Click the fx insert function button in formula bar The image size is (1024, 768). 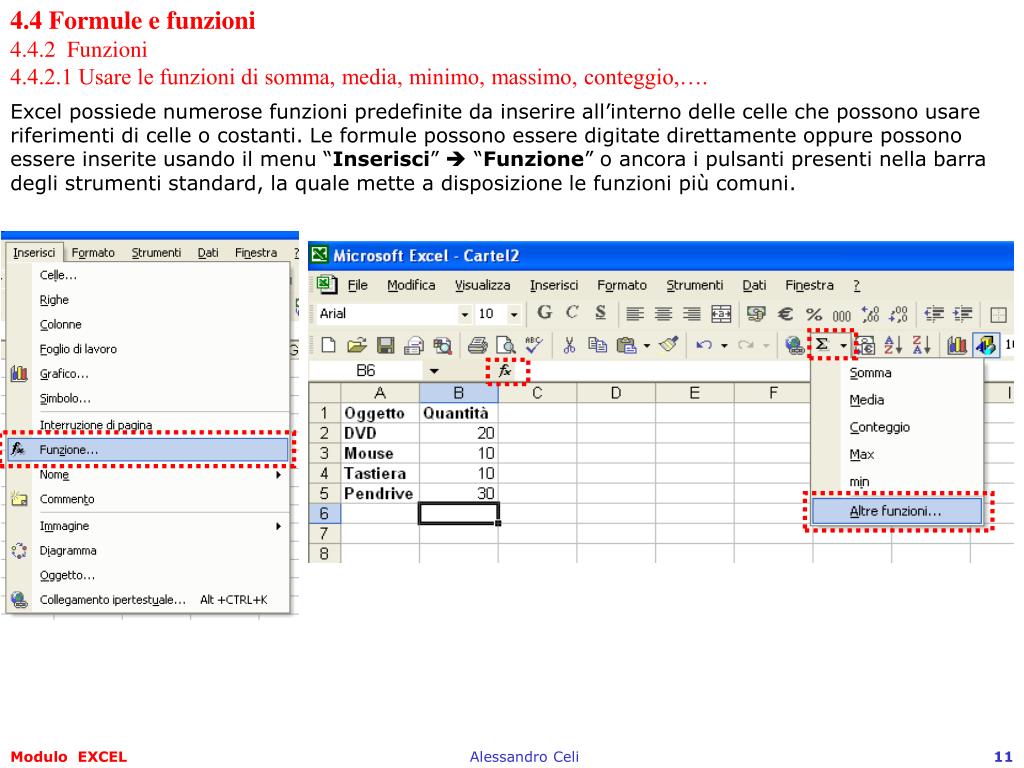505,371
